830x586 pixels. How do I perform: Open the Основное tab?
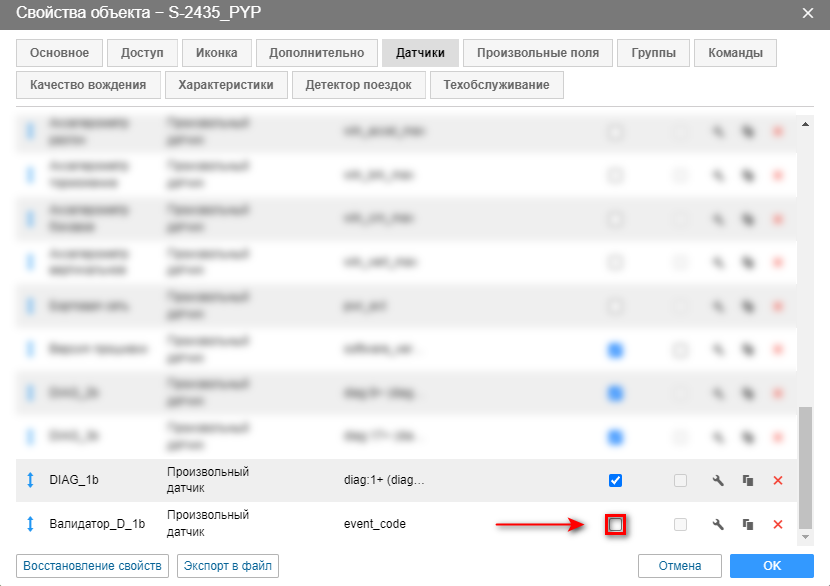pos(59,53)
